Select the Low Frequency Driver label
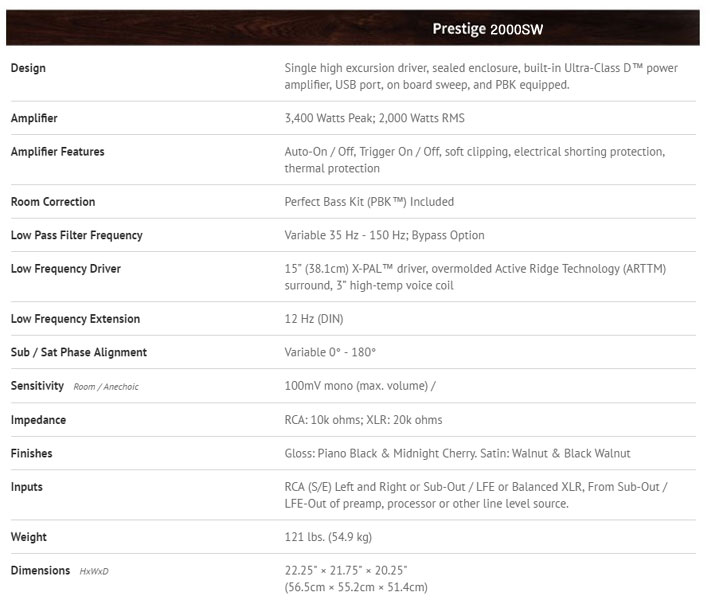 coord(66,269)
